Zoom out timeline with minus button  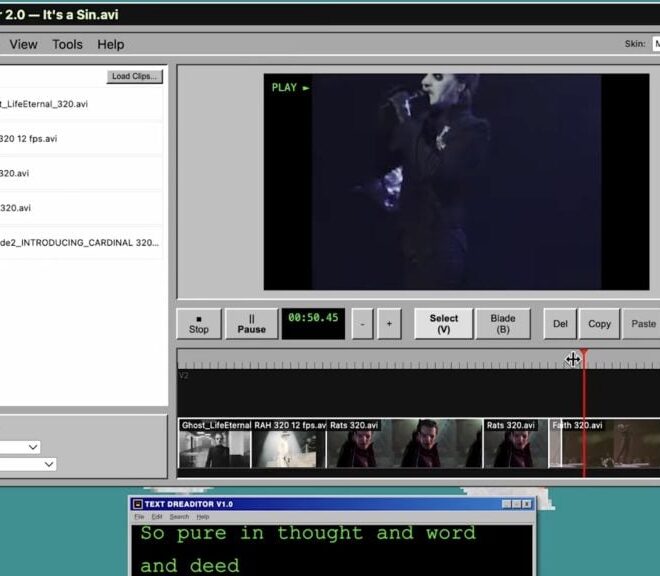coord(362,324)
